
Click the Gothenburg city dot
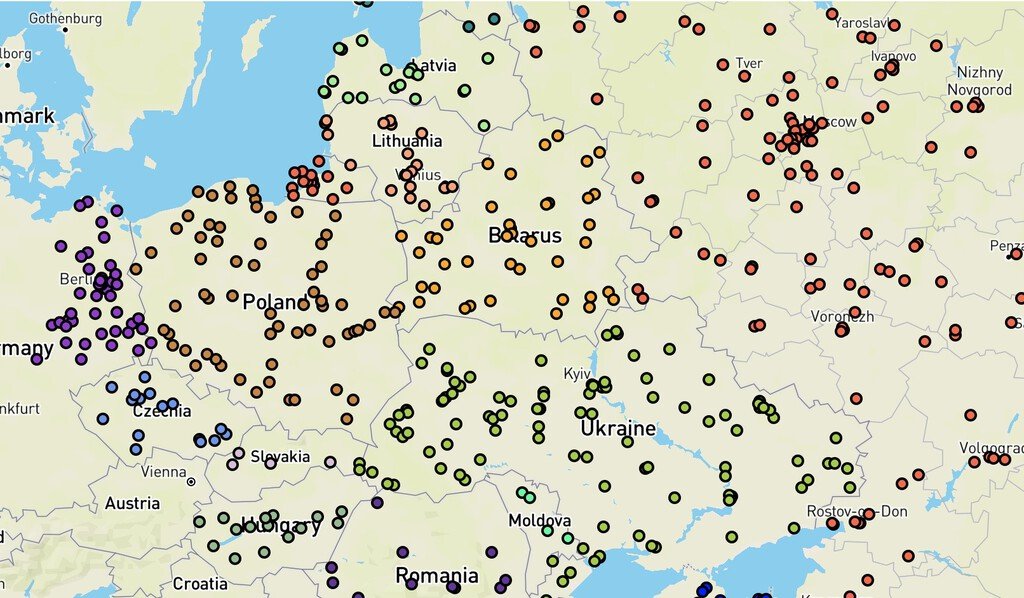click(65, 30)
